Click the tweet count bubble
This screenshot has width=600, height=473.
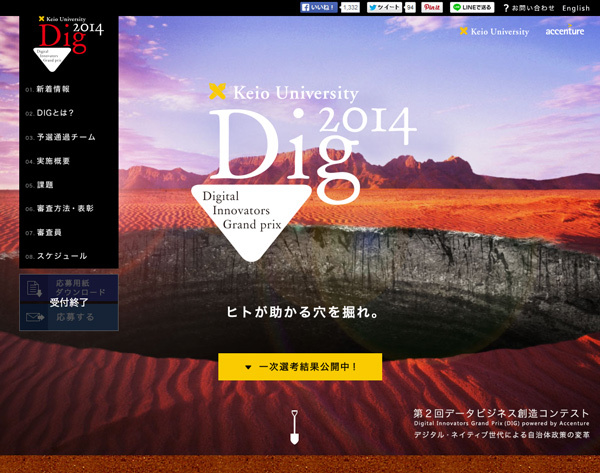tap(410, 7)
